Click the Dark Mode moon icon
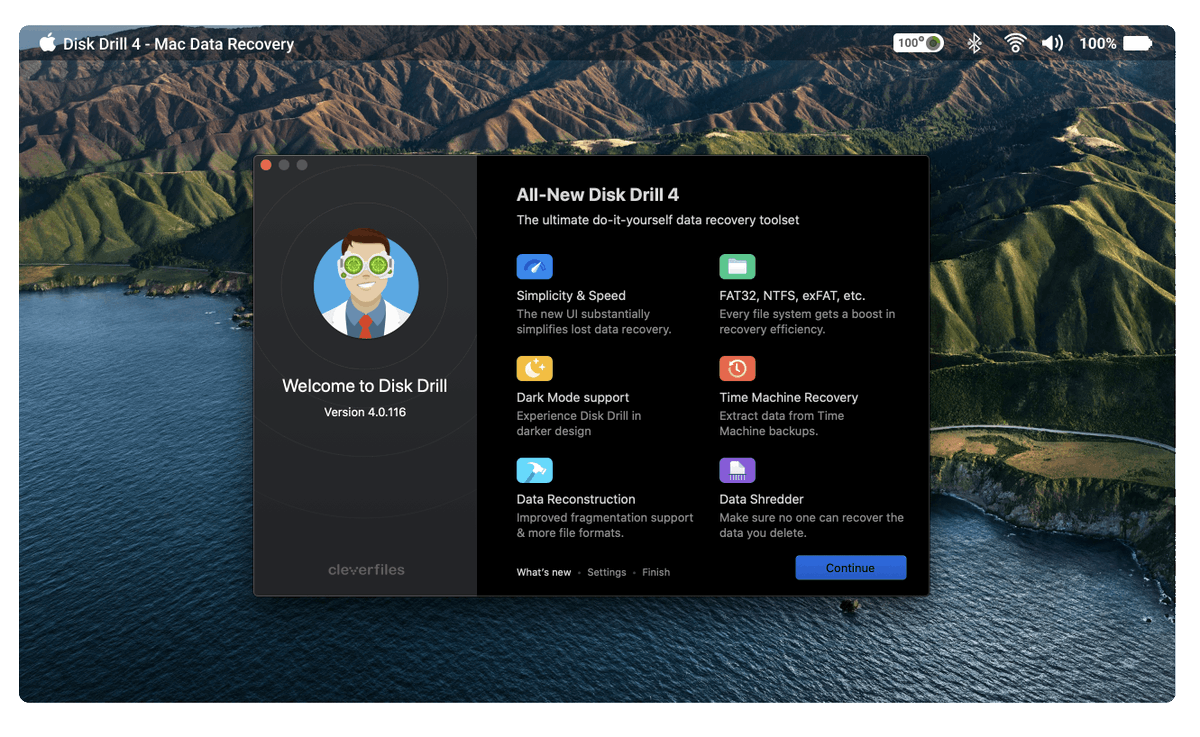Screen dimensions: 1200x737 (x=534, y=368)
